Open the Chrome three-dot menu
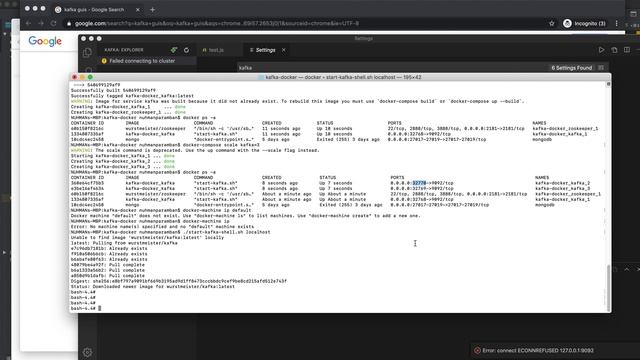The height and width of the screenshot is (360, 640). pos(616,24)
